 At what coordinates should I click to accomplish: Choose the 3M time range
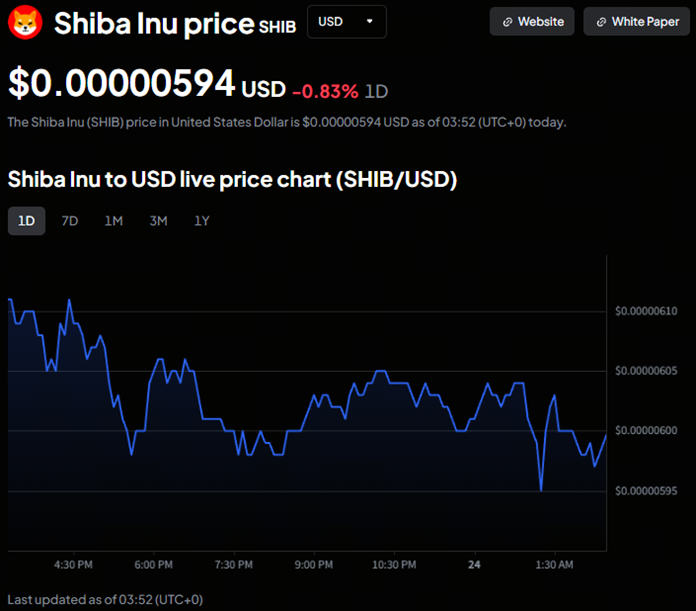tap(158, 221)
